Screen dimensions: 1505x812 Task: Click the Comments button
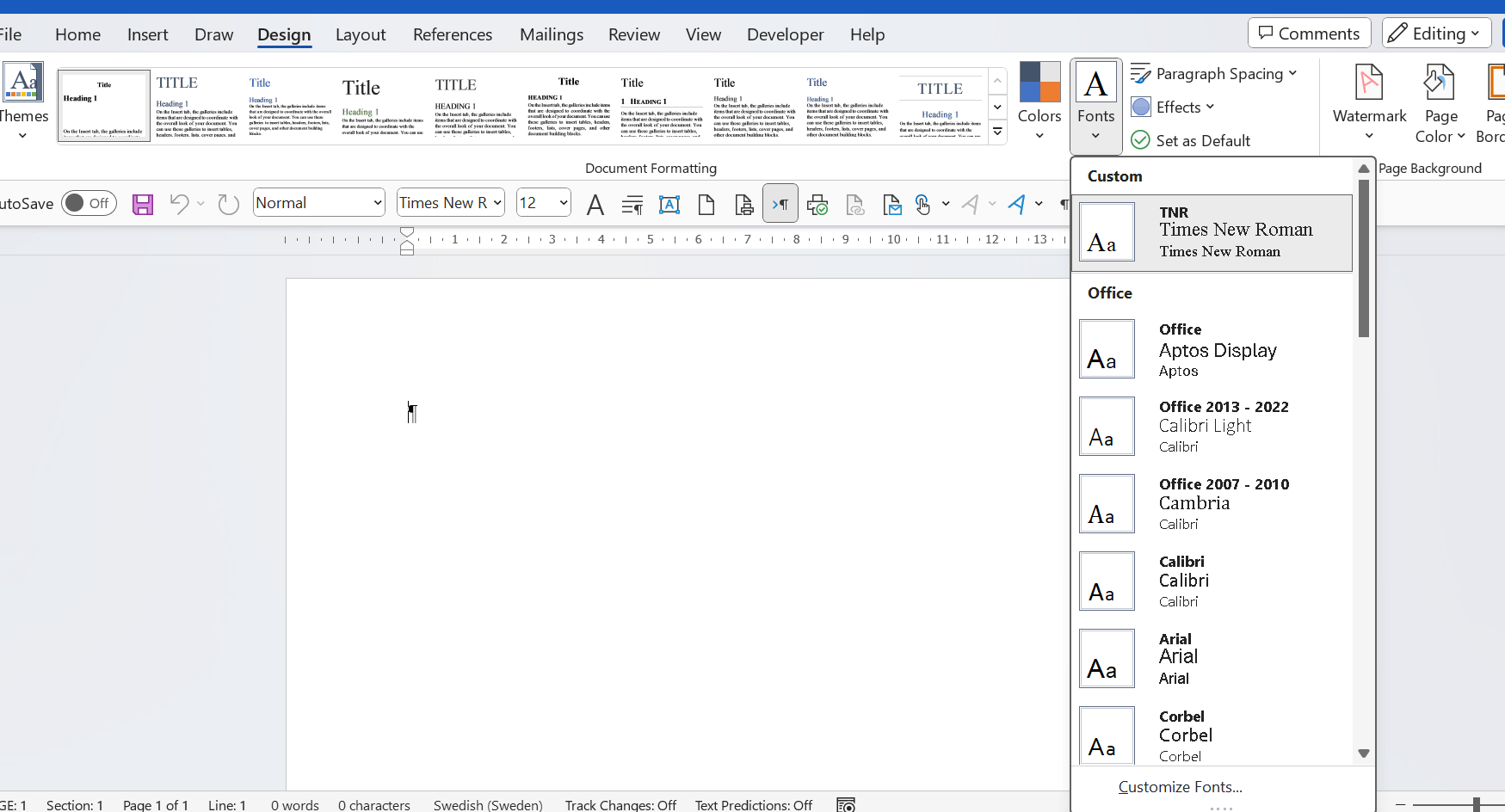coord(1309,34)
